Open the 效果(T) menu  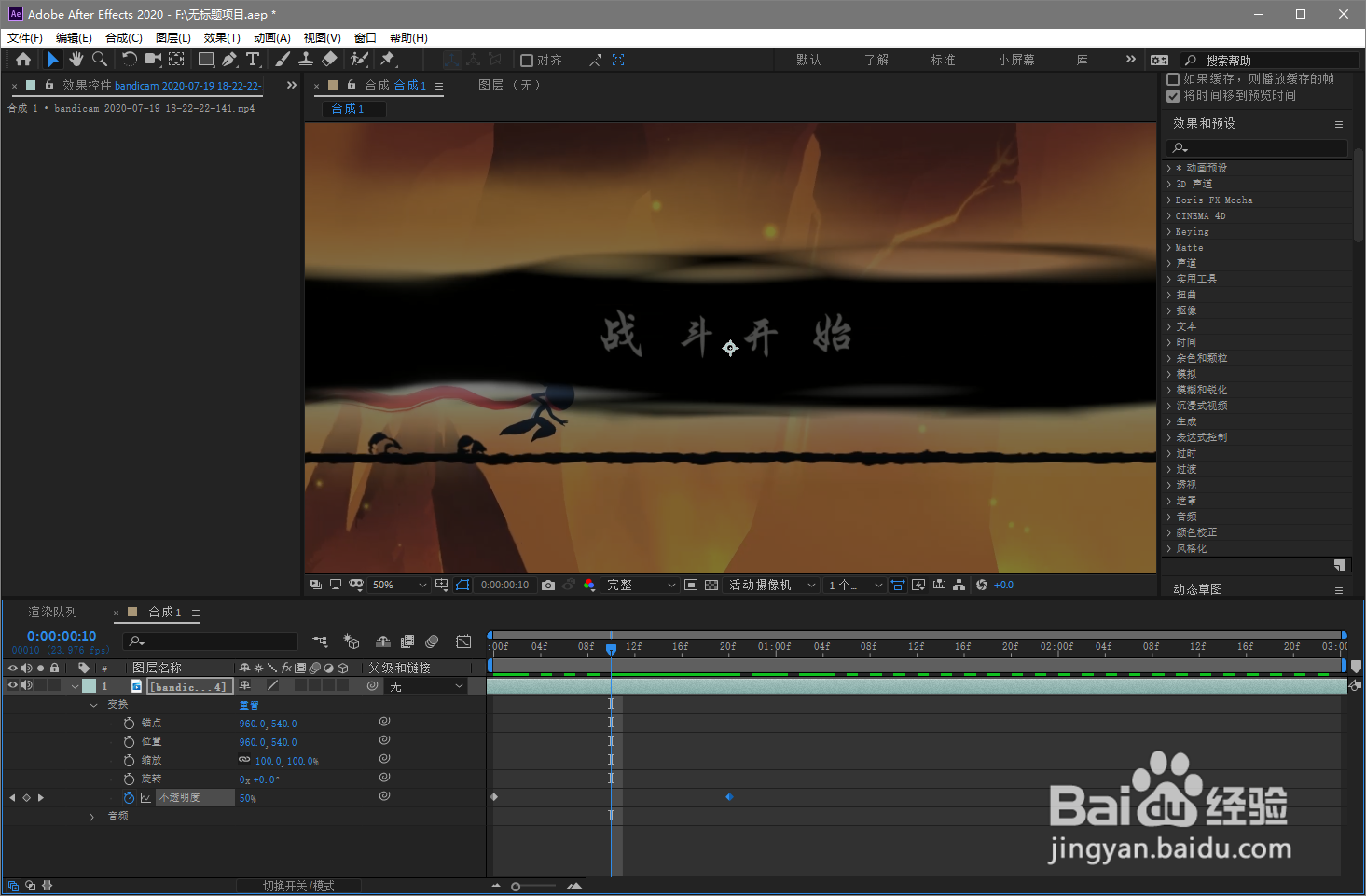pos(222,38)
